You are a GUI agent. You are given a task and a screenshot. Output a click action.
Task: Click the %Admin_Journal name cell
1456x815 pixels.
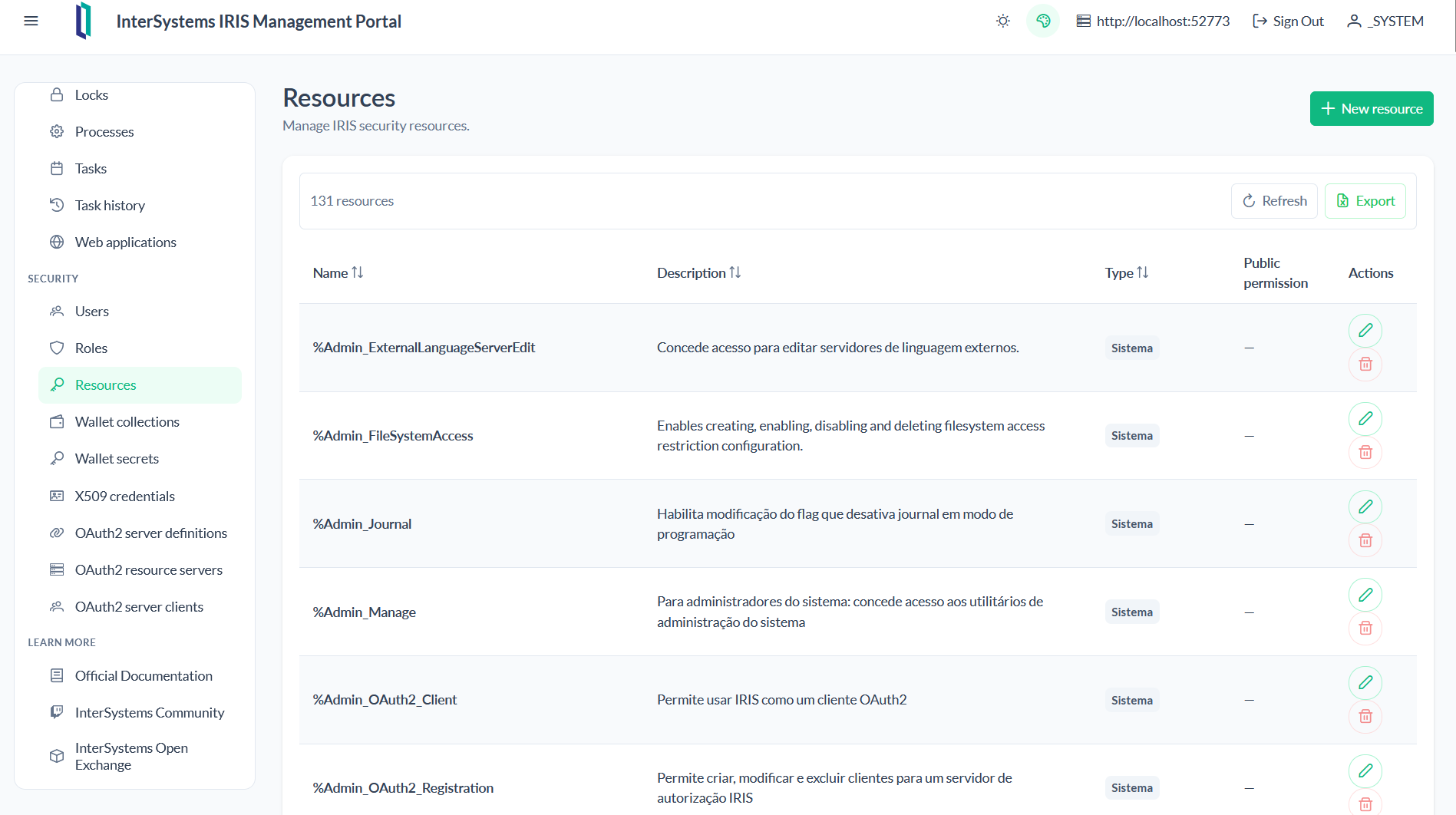tap(362, 524)
